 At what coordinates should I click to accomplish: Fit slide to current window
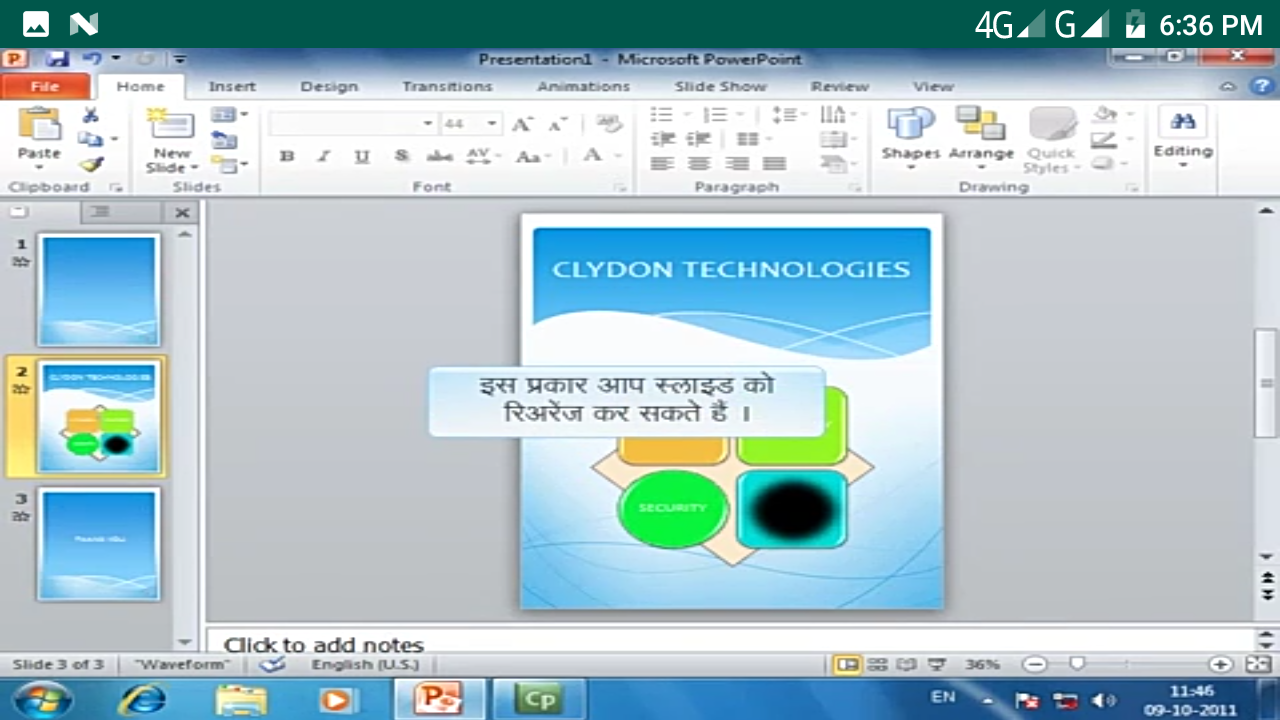1258,665
